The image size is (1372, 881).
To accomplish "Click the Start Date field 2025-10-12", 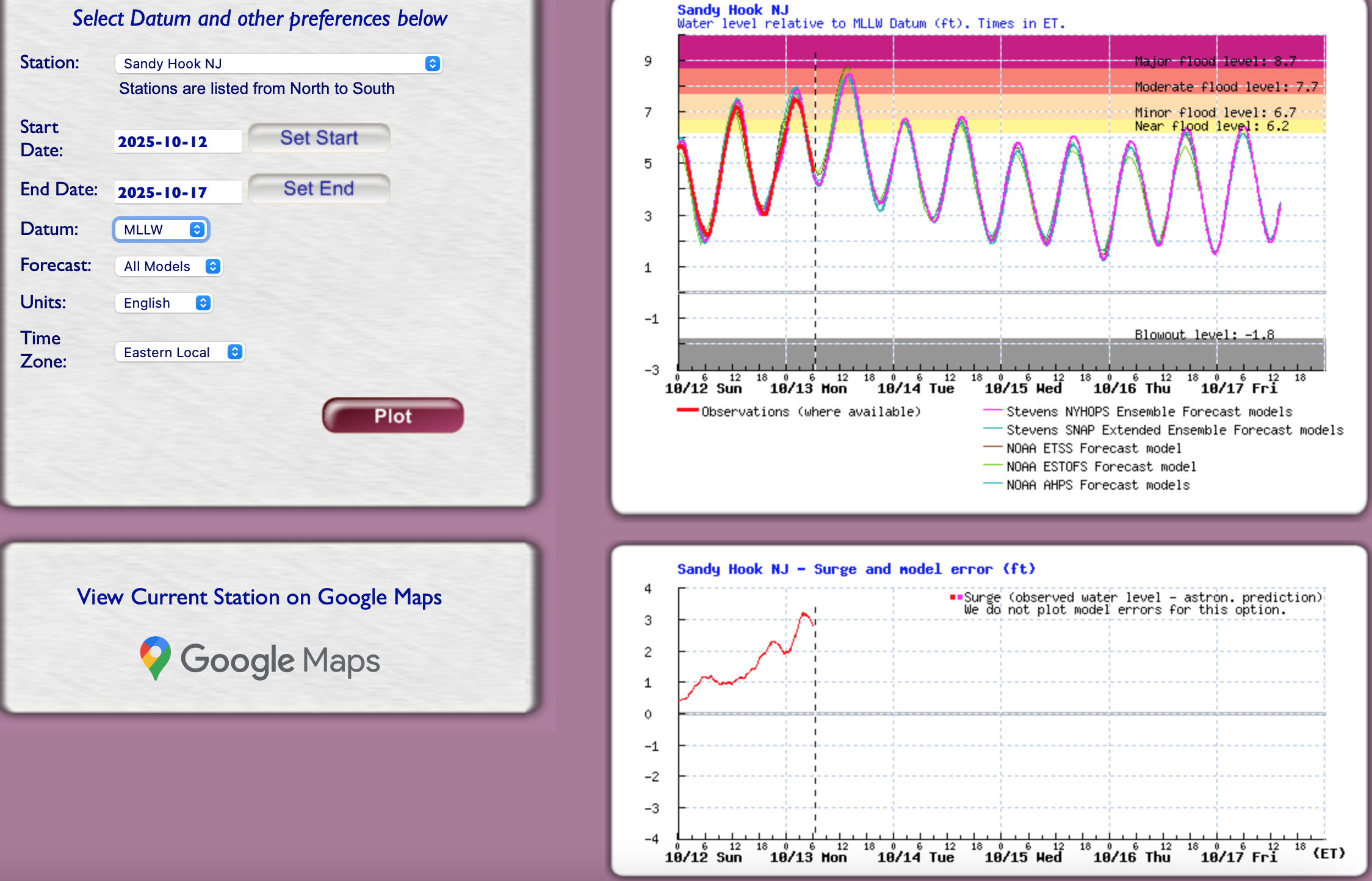I will (x=177, y=142).
